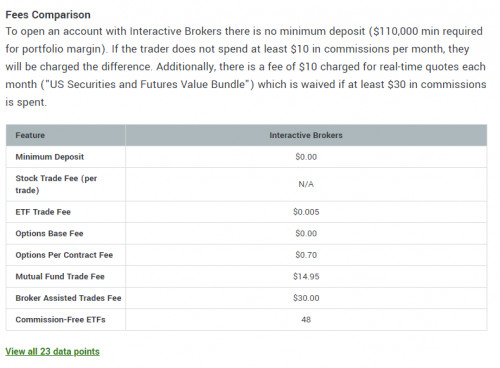Click the Stock Trade Fee row label
This screenshot has height=368, width=500.
coord(56,184)
